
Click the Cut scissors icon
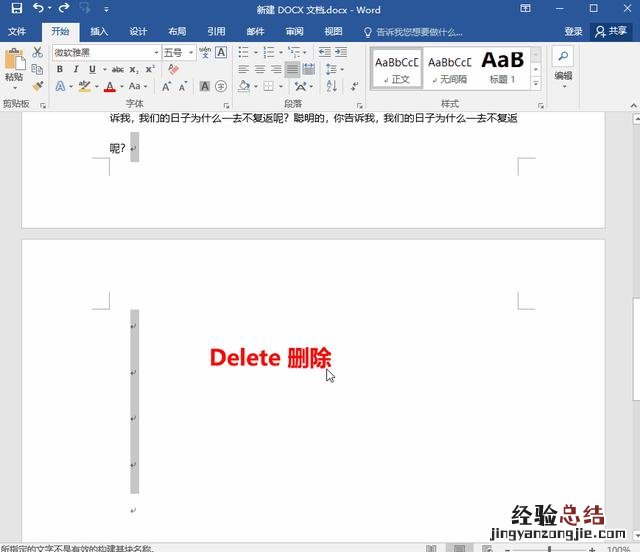[x=38, y=52]
